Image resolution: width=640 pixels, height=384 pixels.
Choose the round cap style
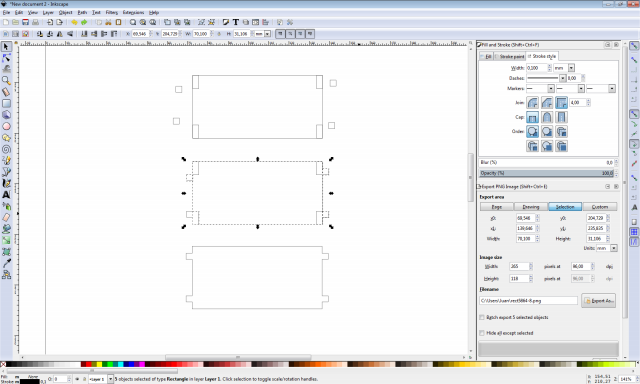(547, 117)
